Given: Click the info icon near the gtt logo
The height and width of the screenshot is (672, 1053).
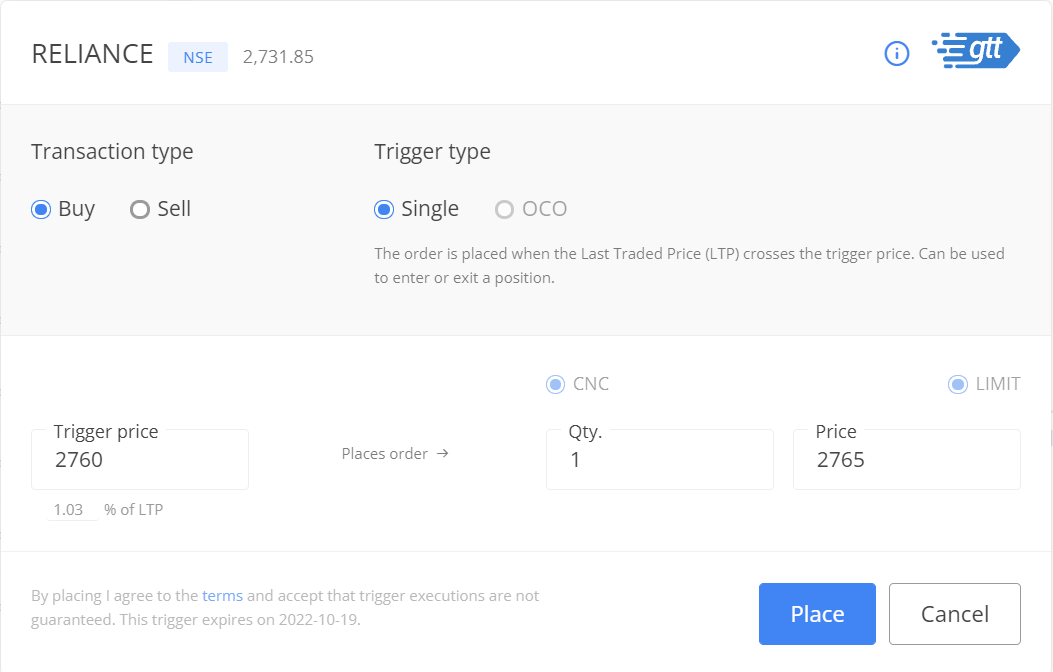Looking at the screenshot, I should 896,54.
